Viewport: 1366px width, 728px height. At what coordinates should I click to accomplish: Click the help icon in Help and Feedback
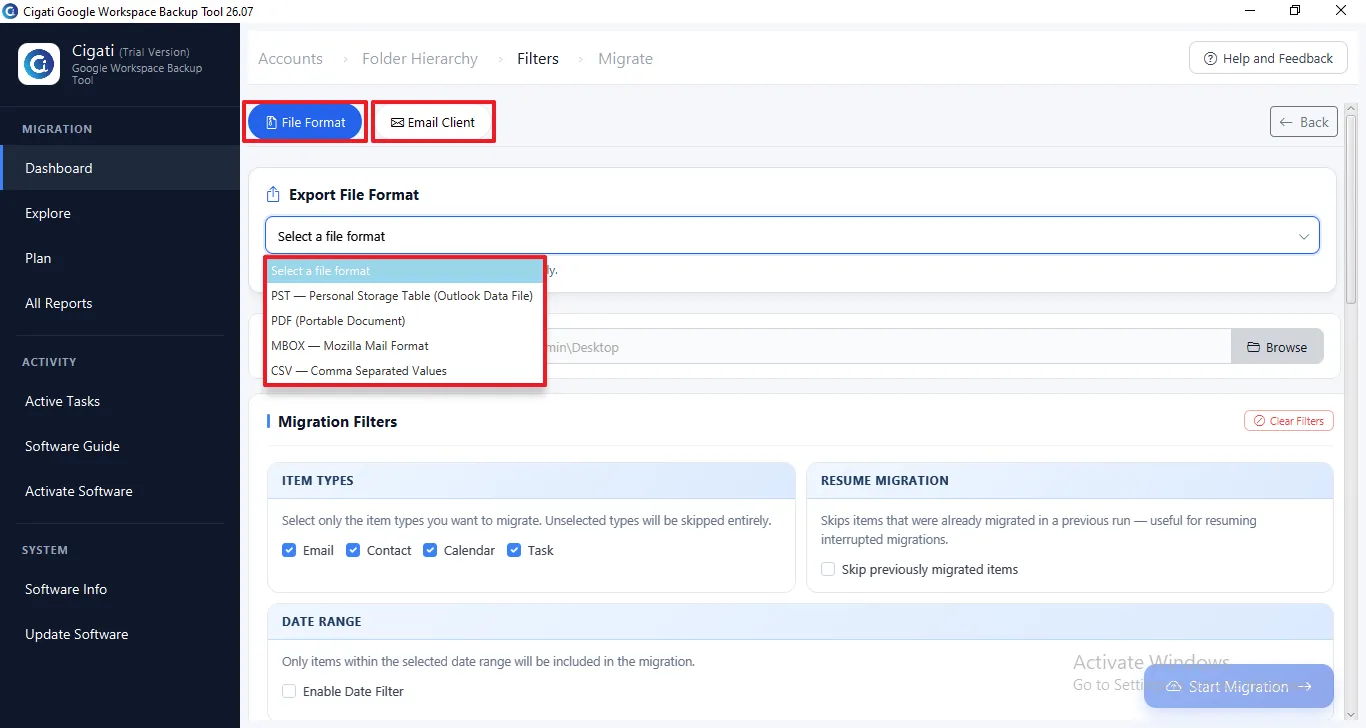tap(1210, 58)
